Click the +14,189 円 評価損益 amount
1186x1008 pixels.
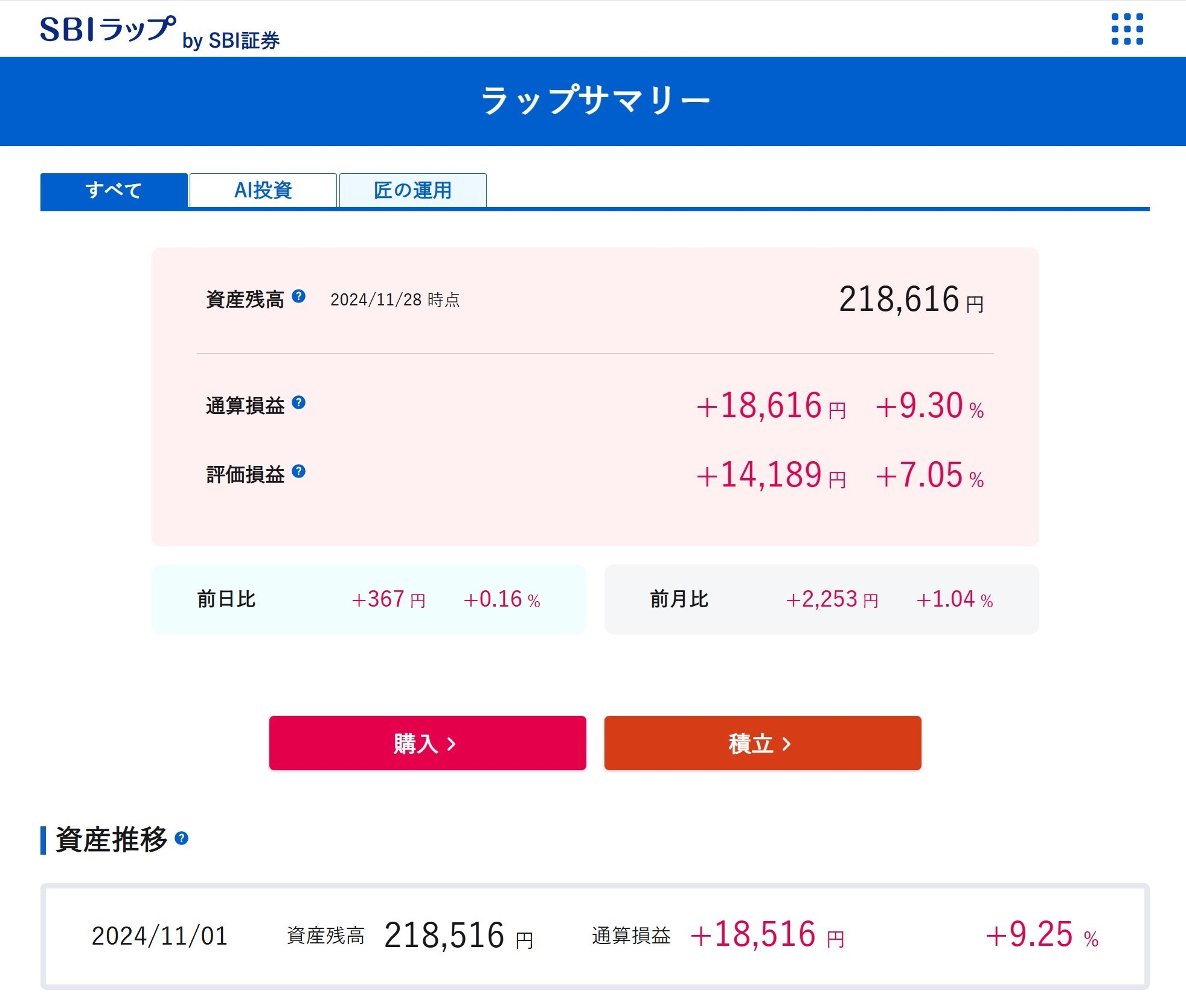771,475
